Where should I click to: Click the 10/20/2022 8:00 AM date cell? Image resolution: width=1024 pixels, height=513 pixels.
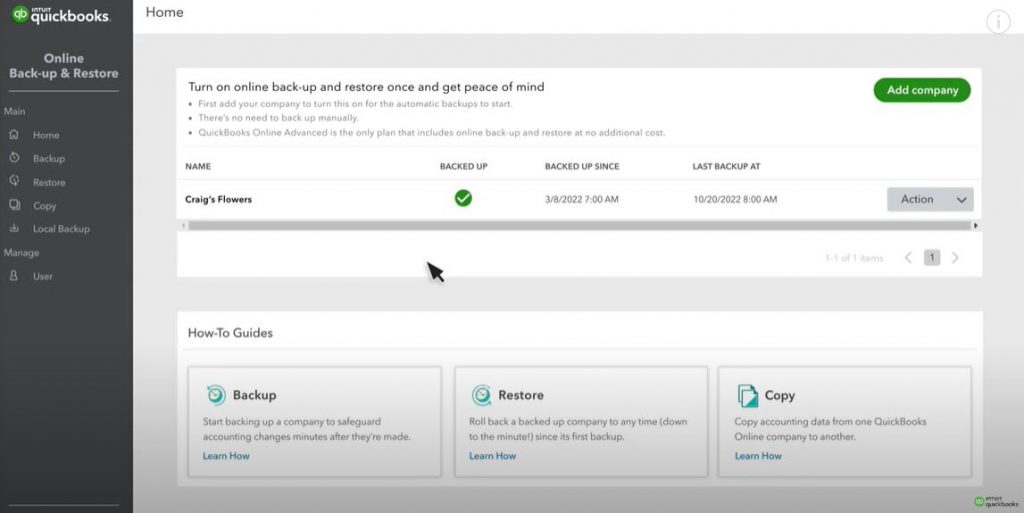(735, 199)
